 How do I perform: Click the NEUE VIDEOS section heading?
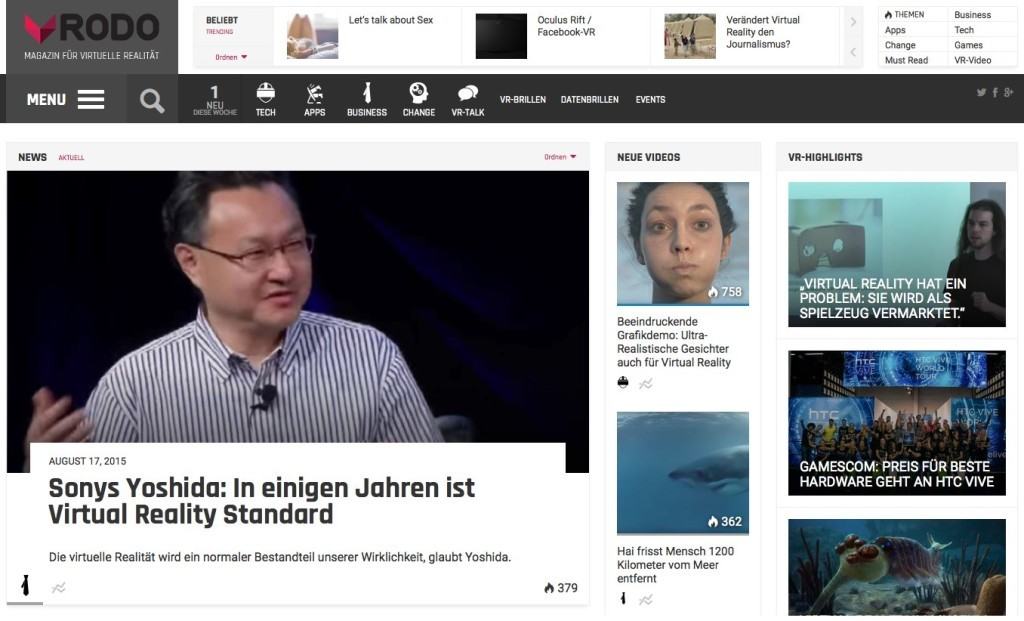[x=648, y=157]
